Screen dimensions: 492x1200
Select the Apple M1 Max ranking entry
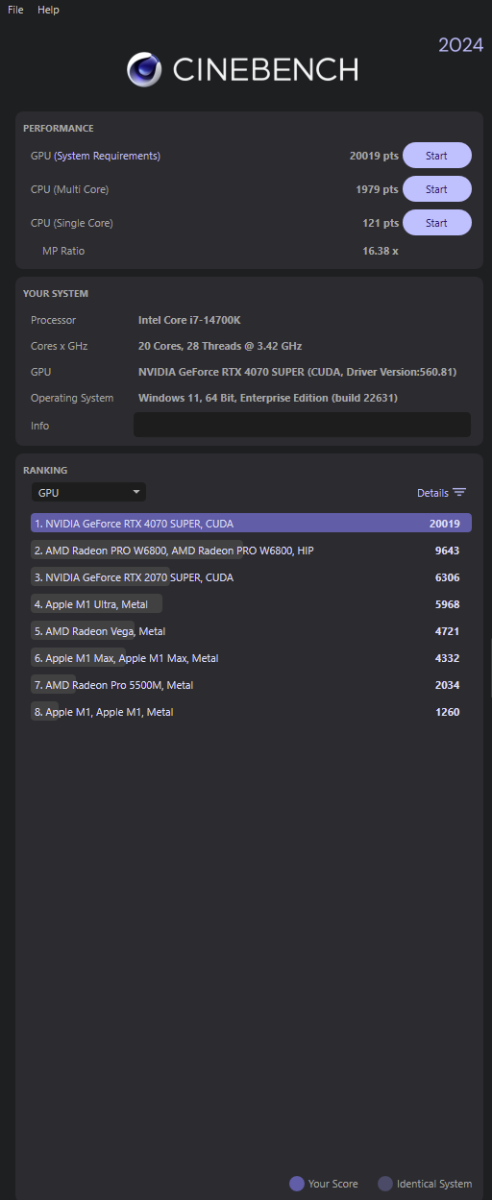(251, 658)
